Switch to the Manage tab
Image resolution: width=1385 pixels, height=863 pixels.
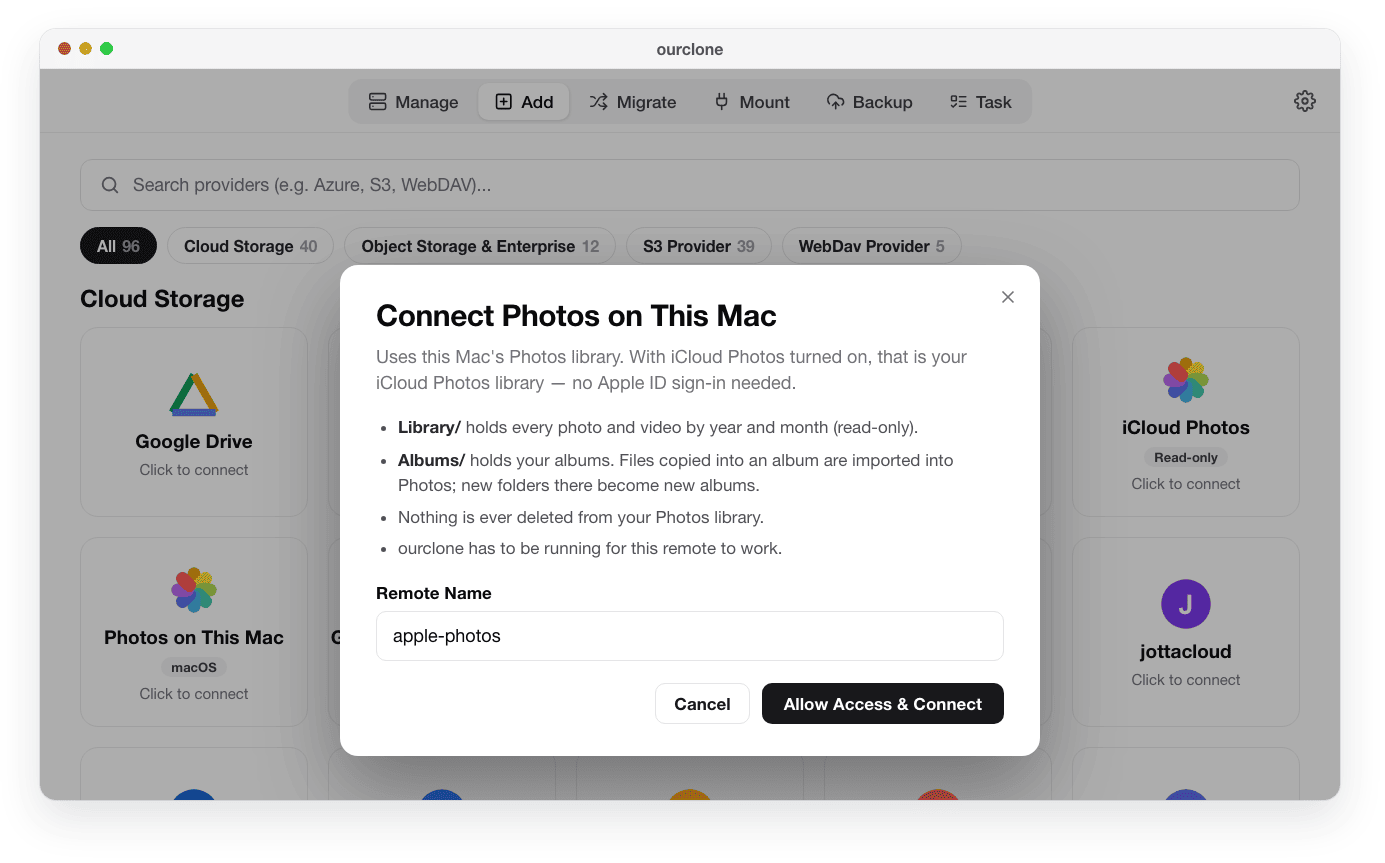[x=414, y=102]
